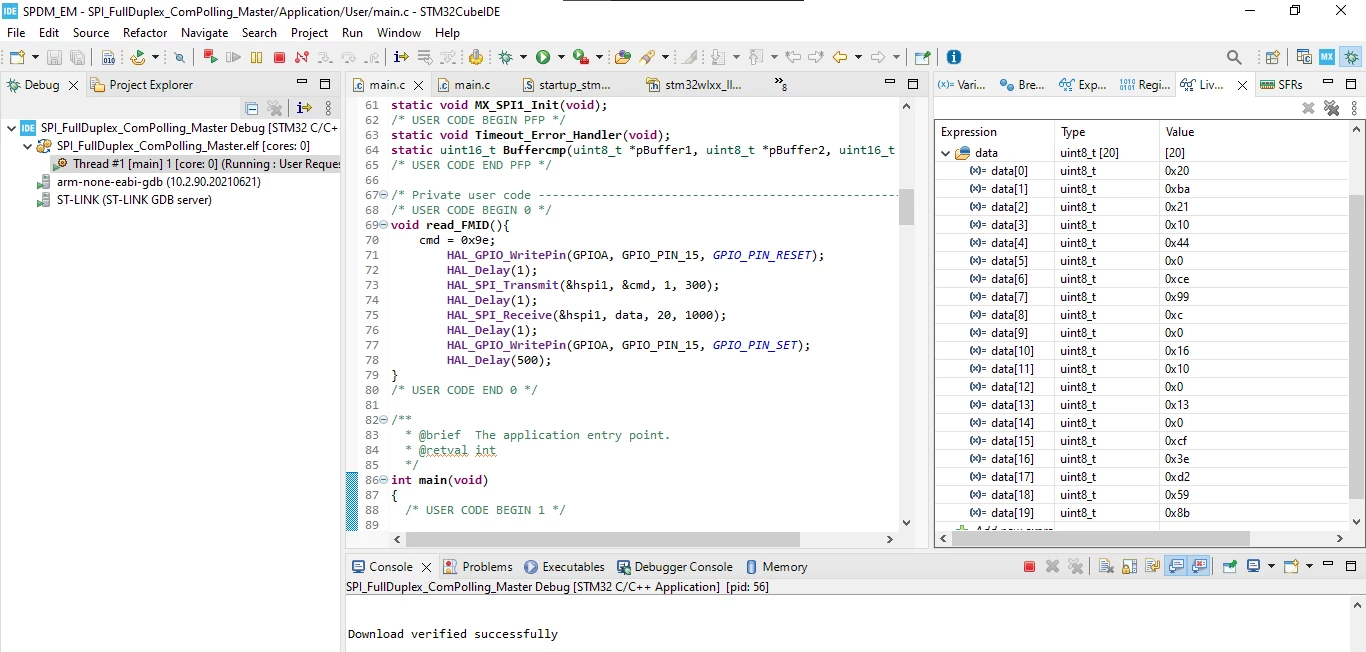Viewport: 1366px width, 652px height.
Task: Click the Resume debug icon
Action: 234,58
